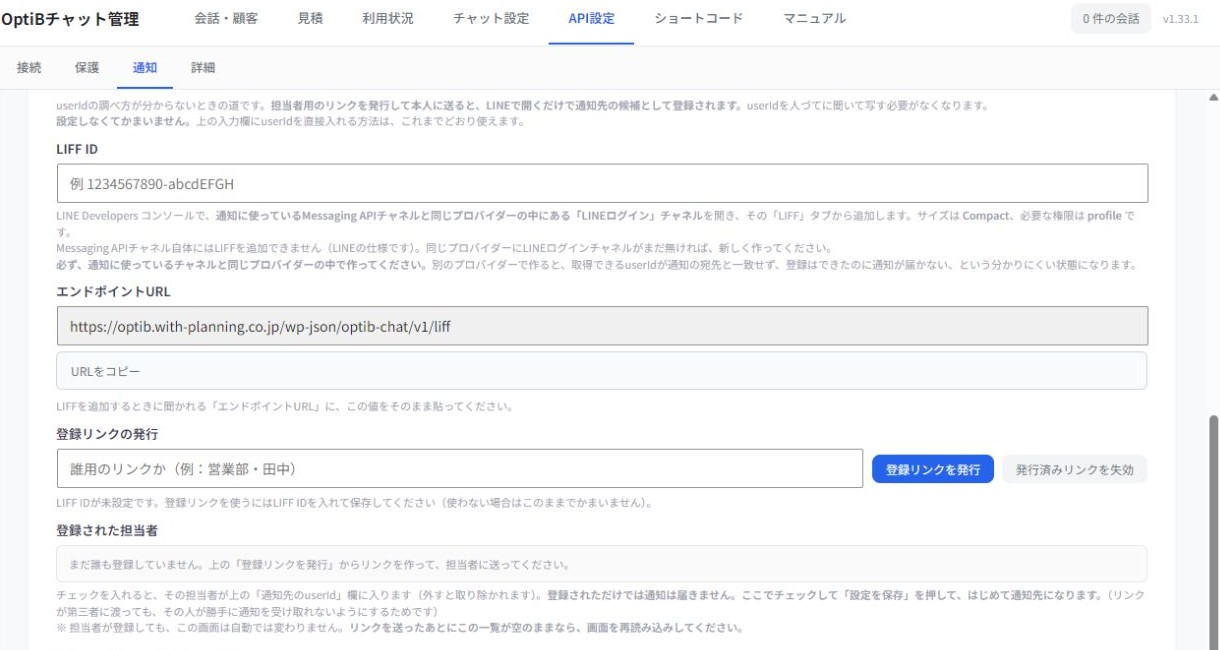The width and height of the screenshot is (1220, 650).
Task: Click the URLをコピー button
Action: [602, 371]
